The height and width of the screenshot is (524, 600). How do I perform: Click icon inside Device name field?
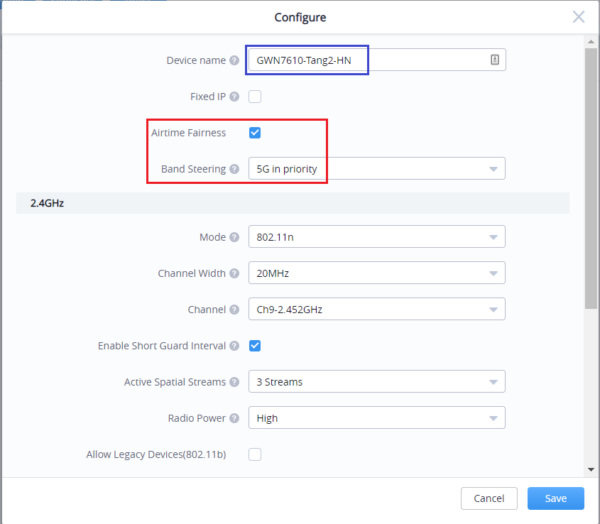[x=495, y=61]
